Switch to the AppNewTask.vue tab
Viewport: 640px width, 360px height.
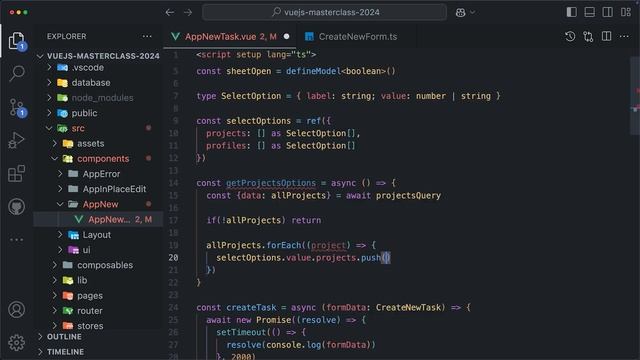click(x=230, y=37)
